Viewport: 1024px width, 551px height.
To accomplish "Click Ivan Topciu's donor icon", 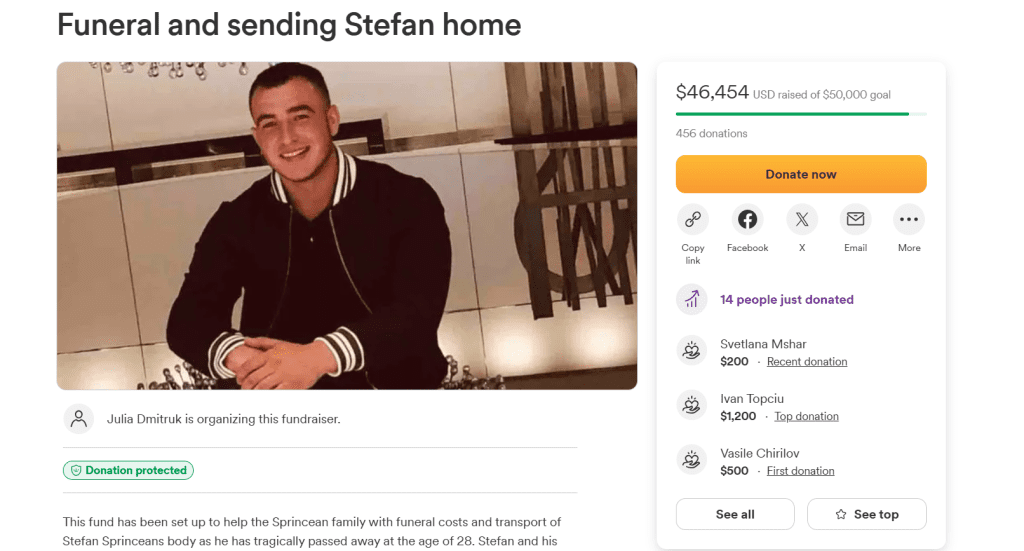I will [691, 406].
